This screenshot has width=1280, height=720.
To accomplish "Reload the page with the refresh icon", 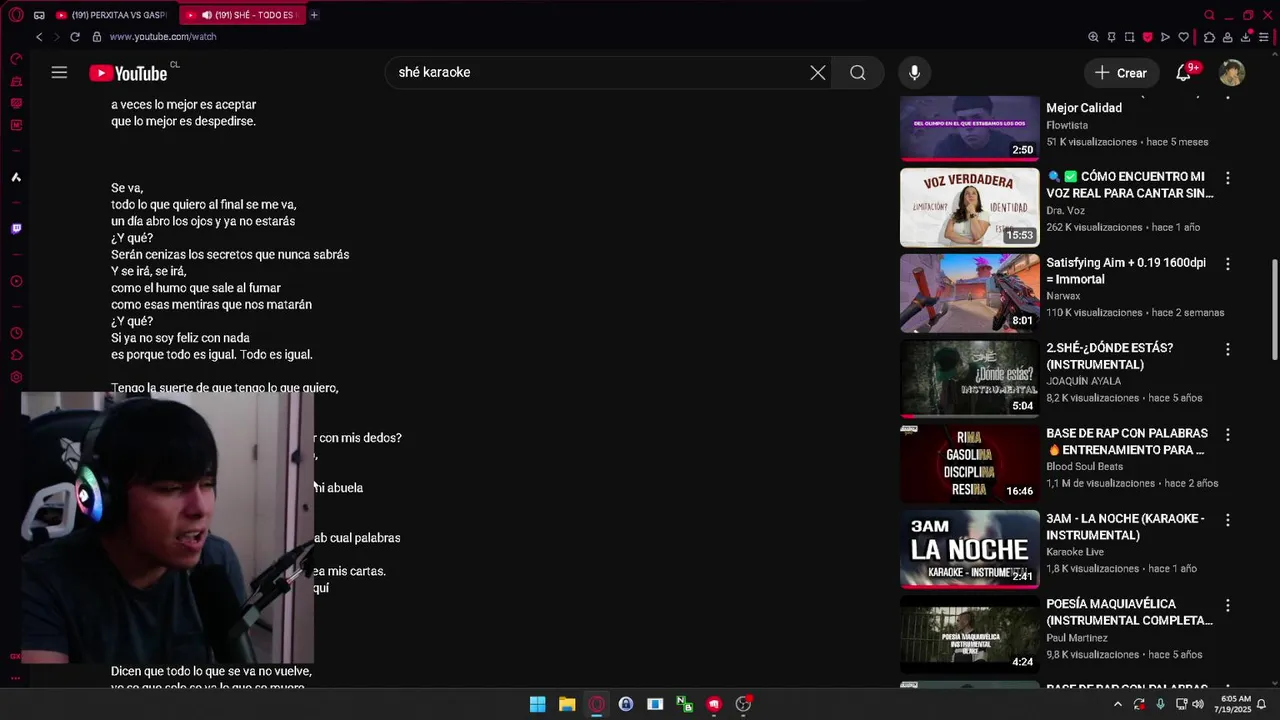I will (x=75, y=37).
